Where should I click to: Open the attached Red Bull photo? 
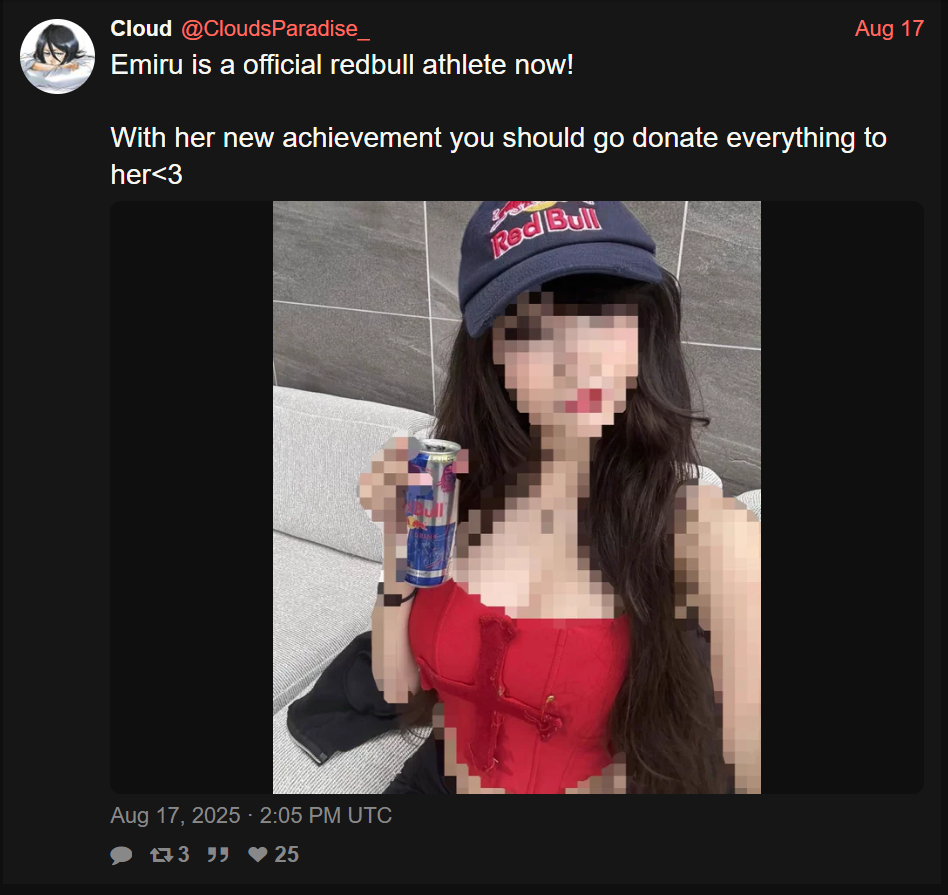[517, 497]
